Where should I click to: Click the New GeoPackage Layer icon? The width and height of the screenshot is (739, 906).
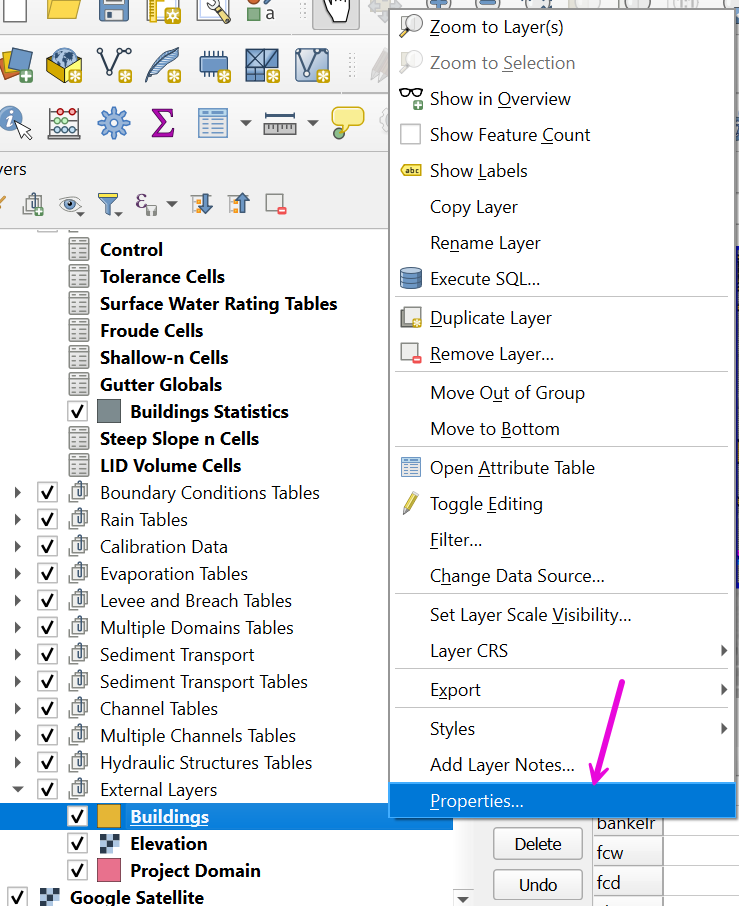tap(65, 65)
